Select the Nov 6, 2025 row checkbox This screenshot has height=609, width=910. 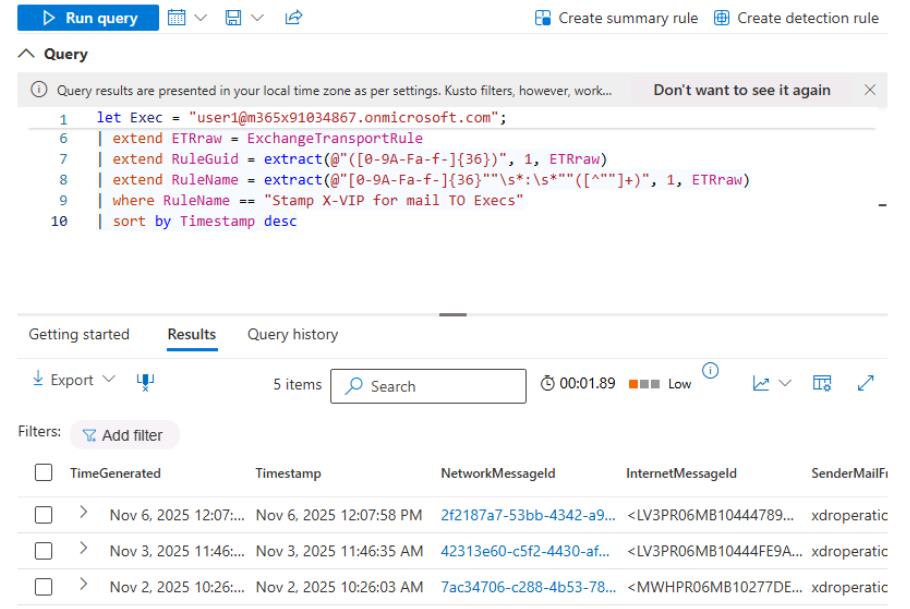point(42,513)
